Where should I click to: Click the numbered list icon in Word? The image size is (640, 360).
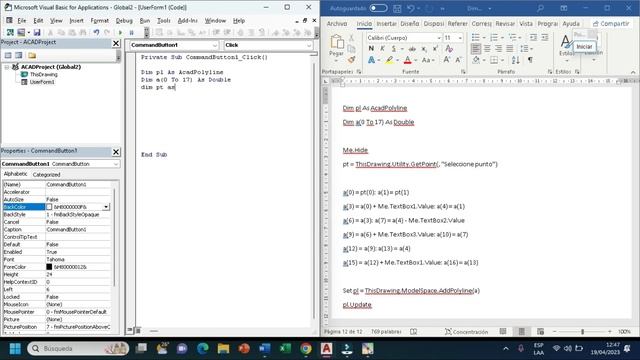pos(494,38)
